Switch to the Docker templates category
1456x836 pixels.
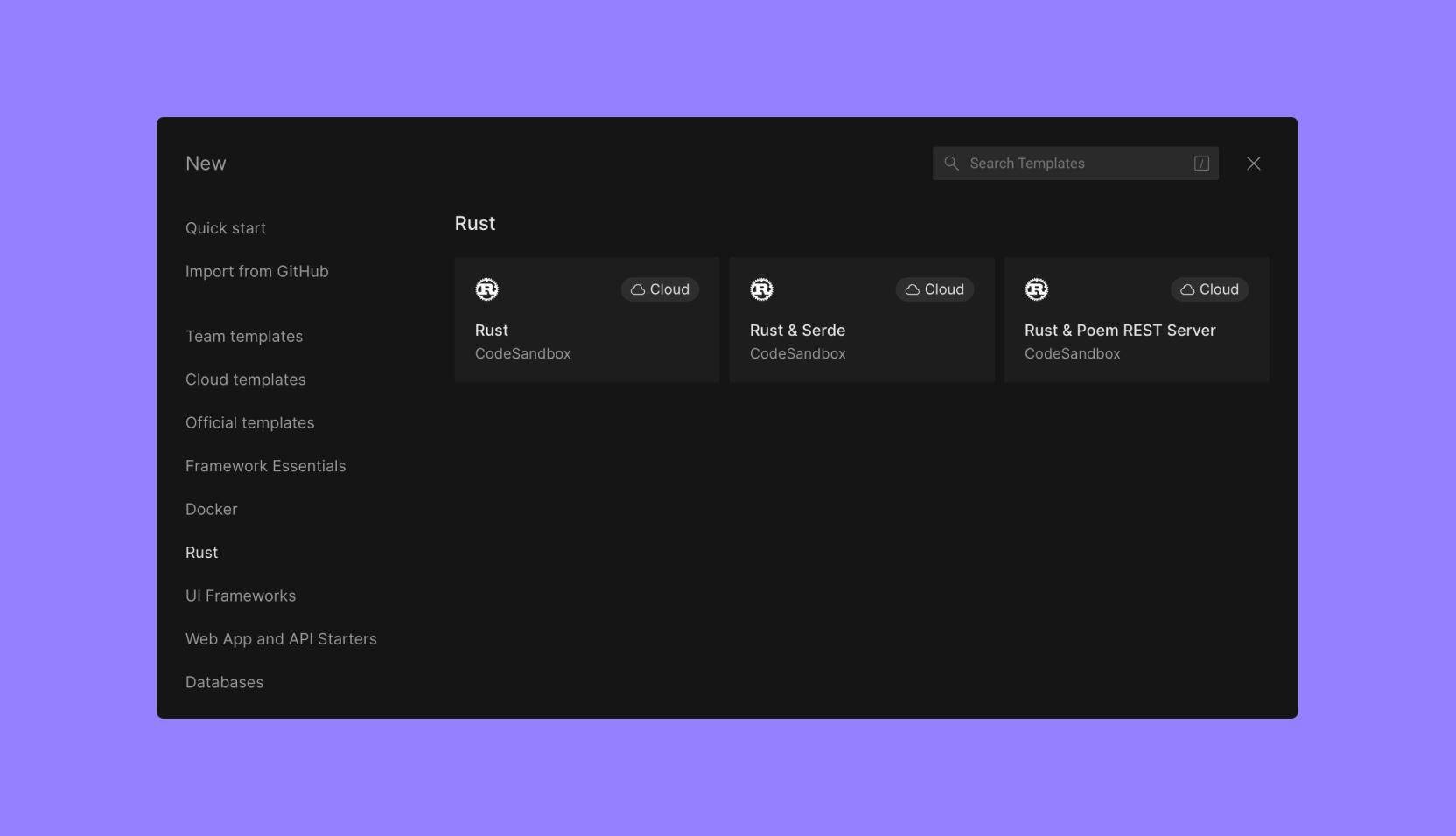(x=212, y=510)
